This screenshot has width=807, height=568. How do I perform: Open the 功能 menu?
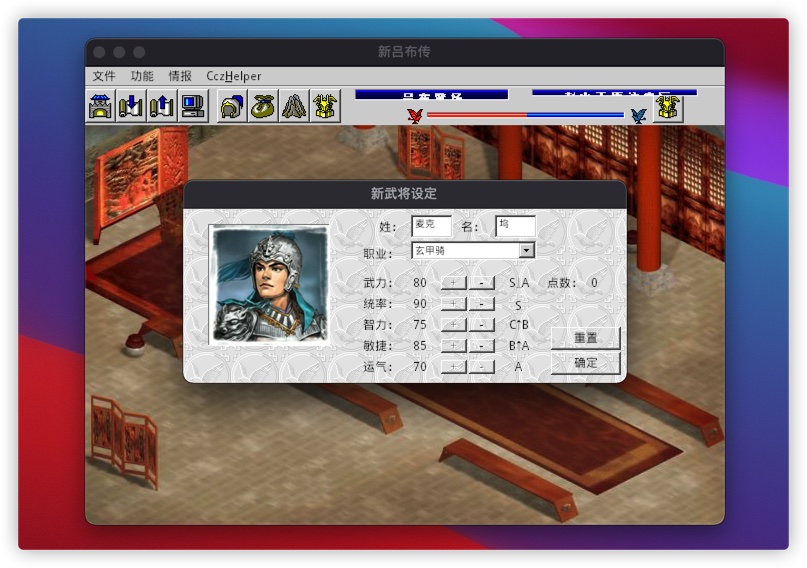142,76
